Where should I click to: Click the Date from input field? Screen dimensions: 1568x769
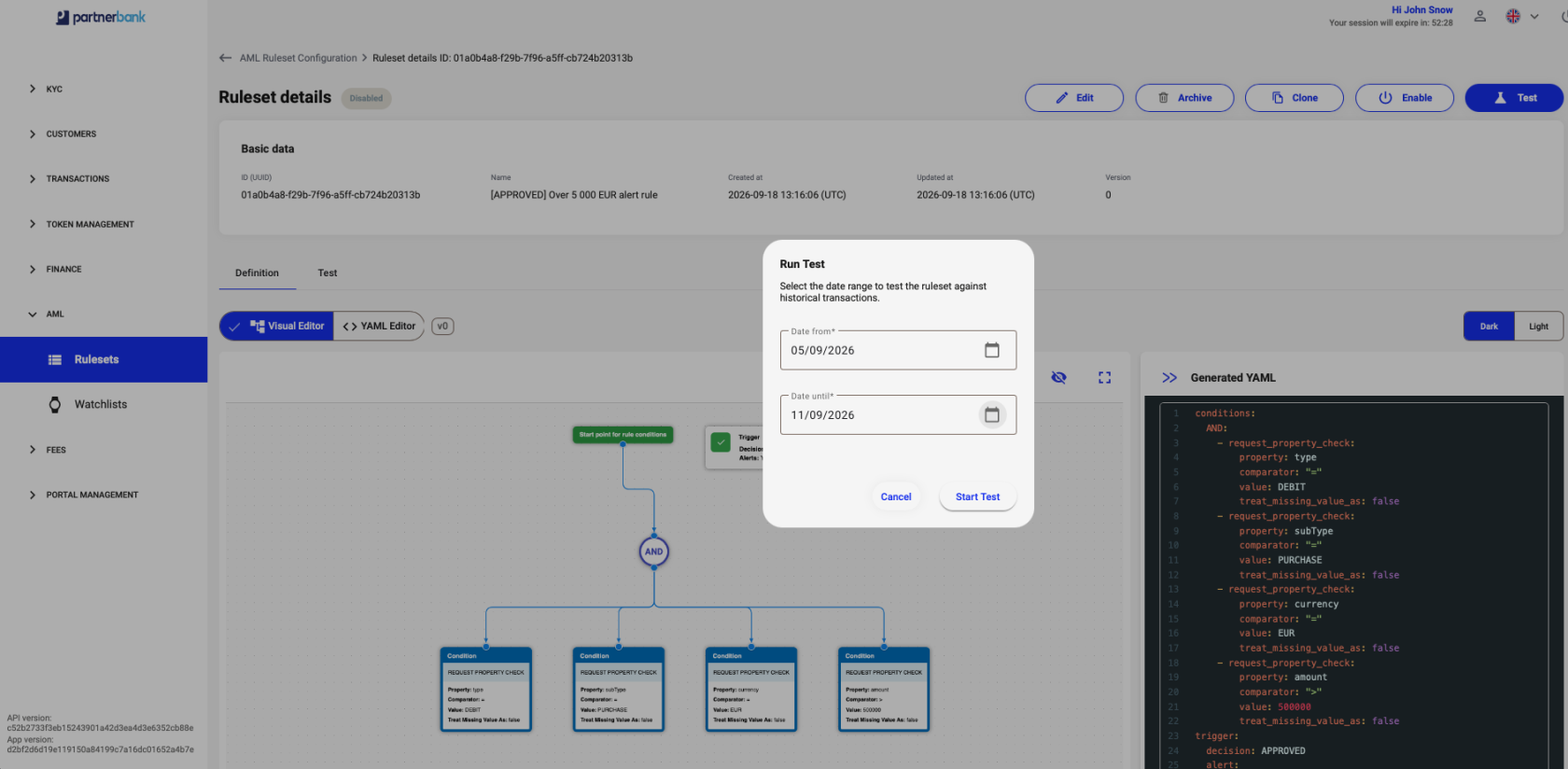[898, 350]
